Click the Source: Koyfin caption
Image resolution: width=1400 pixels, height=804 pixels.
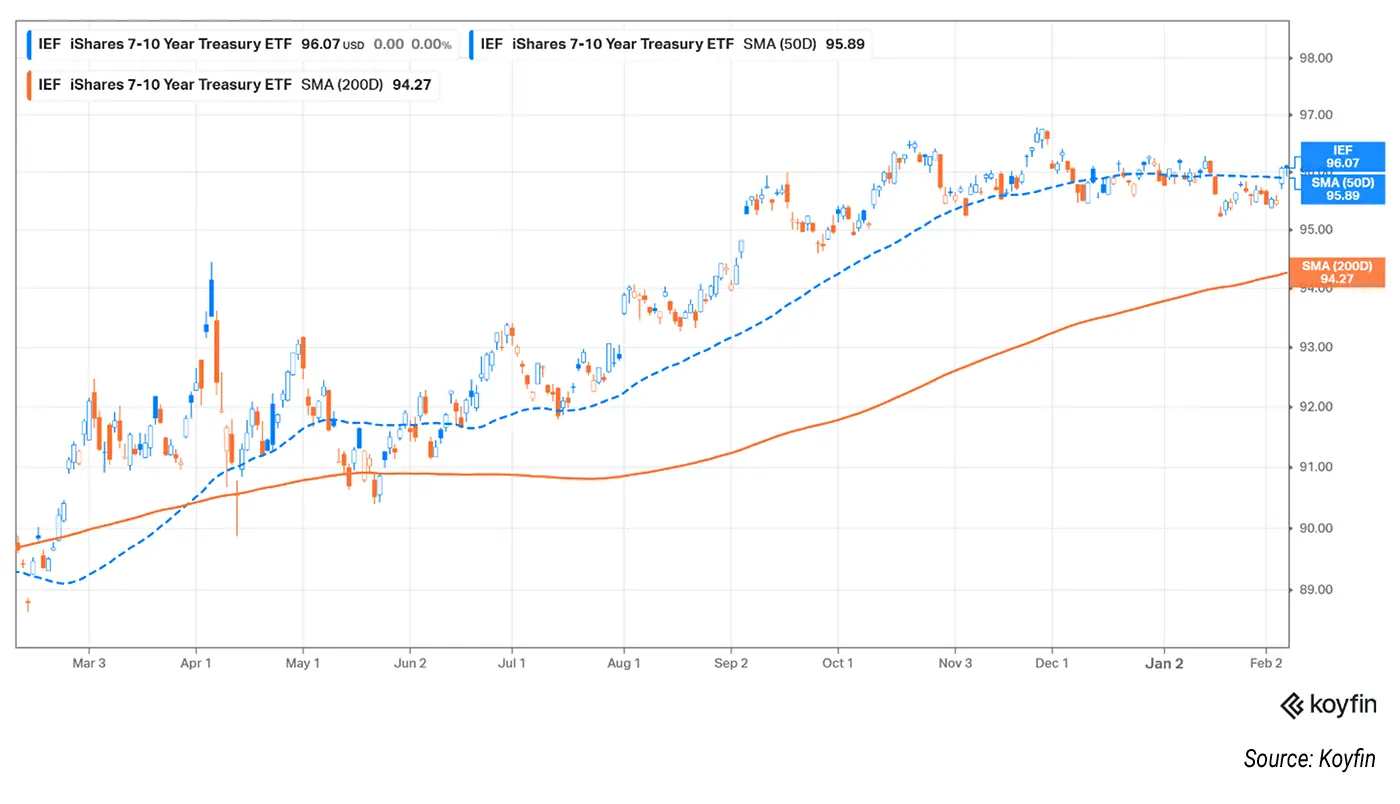(x=1309, y=759)
